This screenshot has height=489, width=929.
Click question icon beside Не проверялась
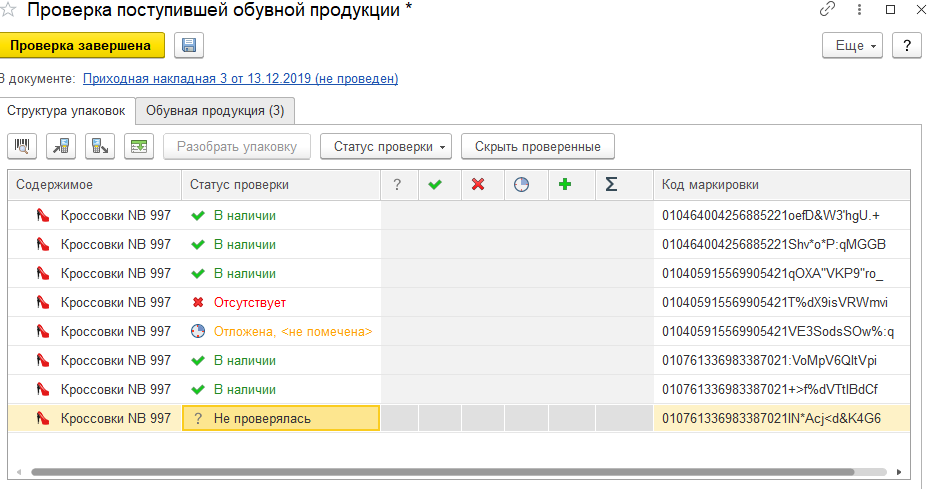coord(198,418)
